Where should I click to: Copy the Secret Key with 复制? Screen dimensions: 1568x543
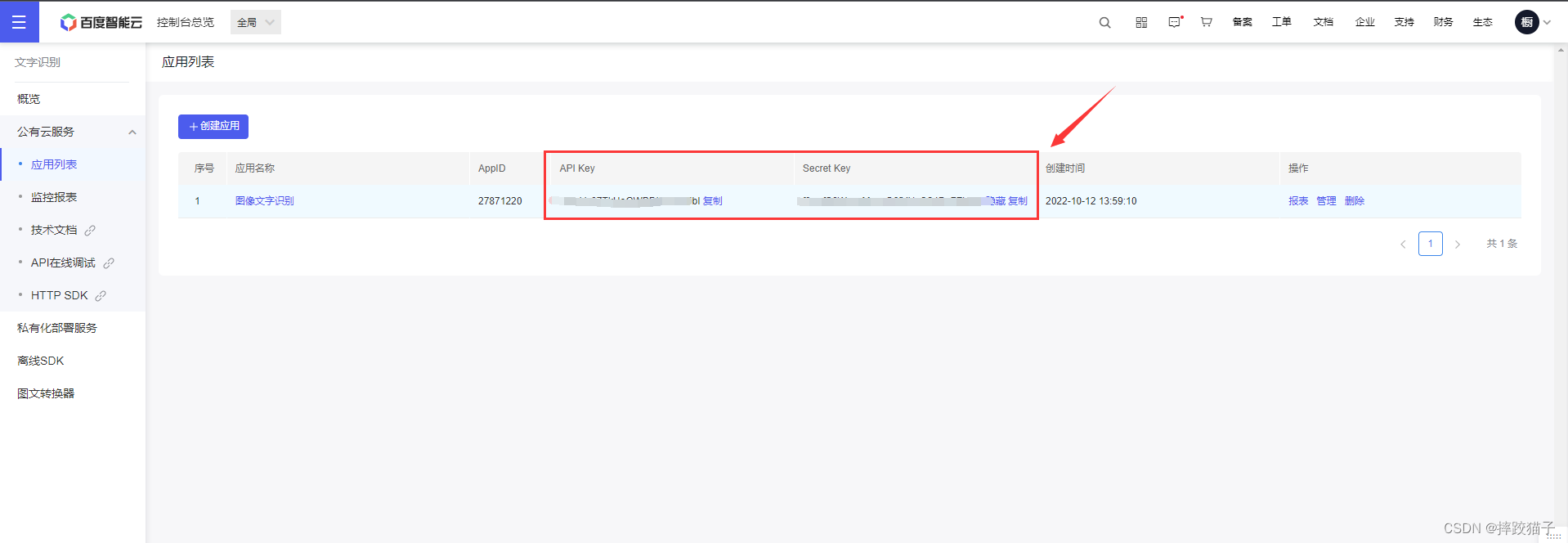[1018, 201]
